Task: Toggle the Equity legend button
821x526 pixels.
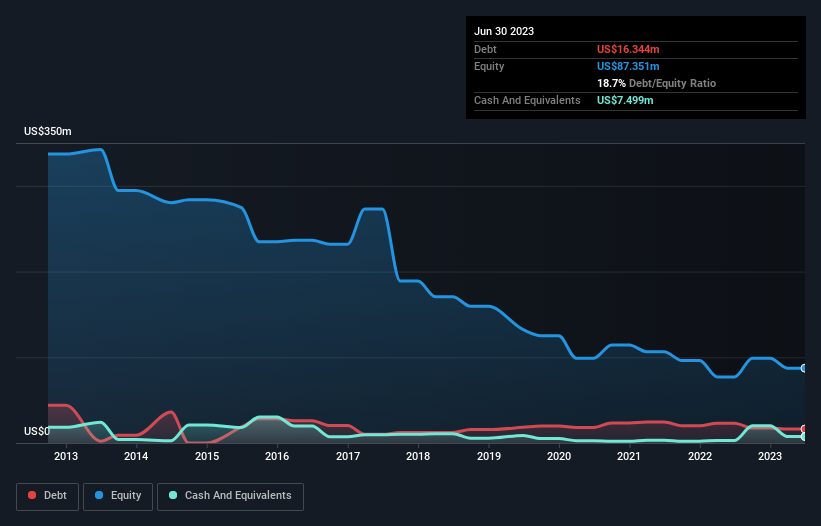Action: click(x=118, y=496)
